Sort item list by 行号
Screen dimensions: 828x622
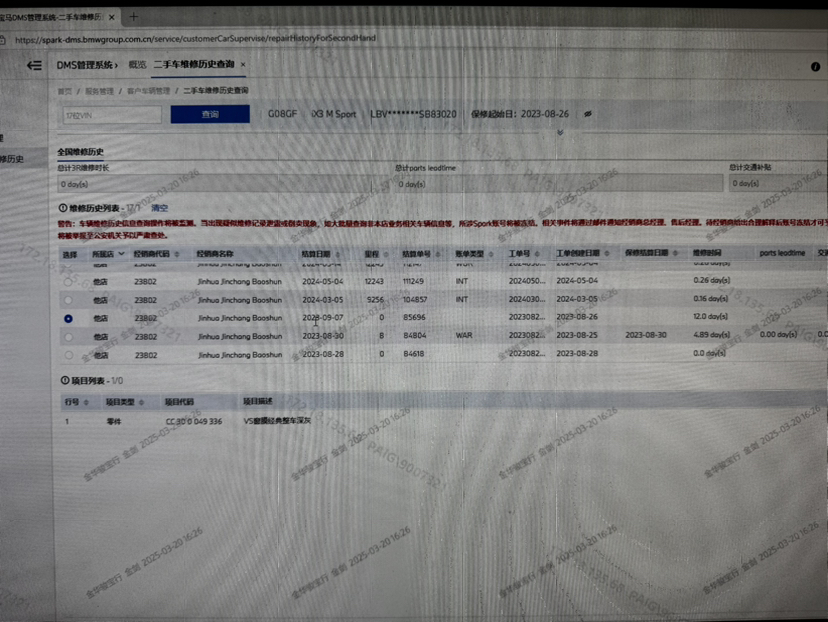tap(86, 402)
